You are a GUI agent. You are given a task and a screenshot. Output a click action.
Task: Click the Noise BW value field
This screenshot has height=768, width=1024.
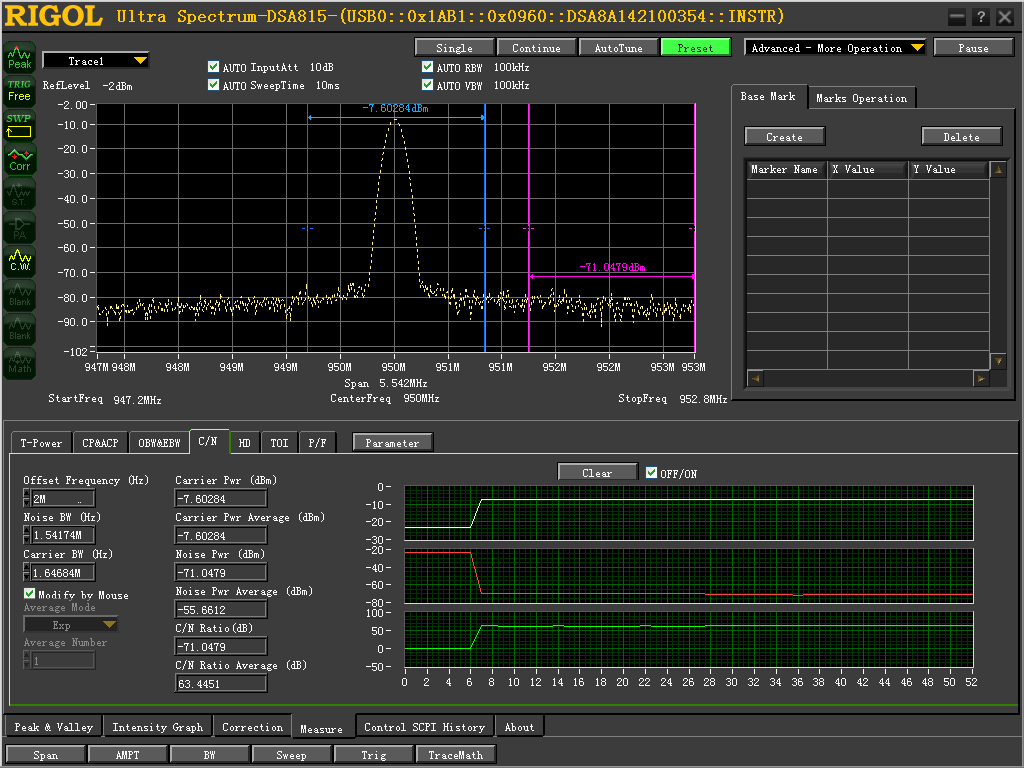tap(63, 535)
